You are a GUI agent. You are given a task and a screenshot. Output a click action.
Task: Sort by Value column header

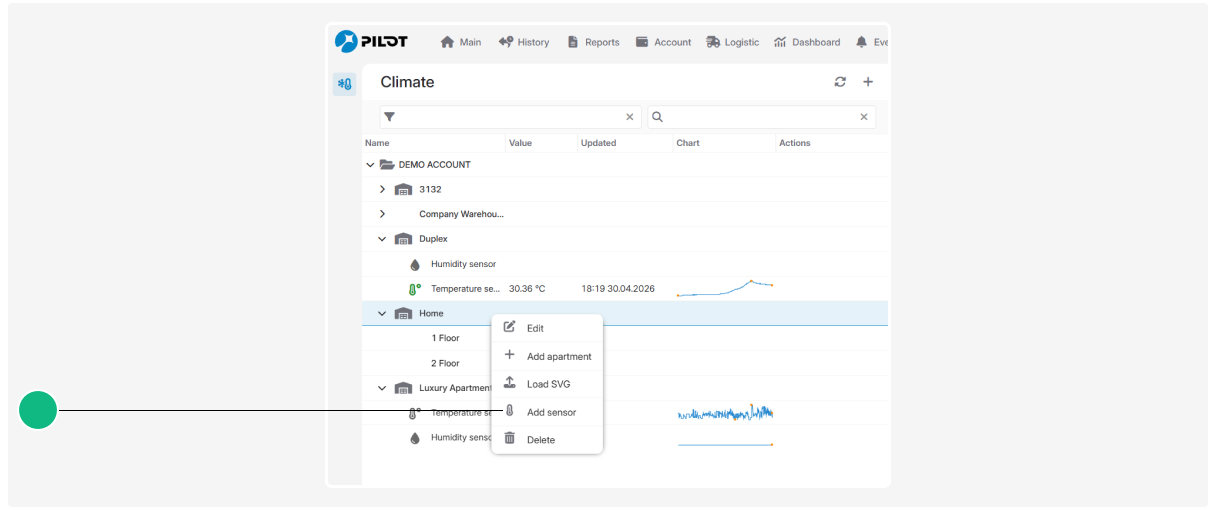click(x=520, y=143)
